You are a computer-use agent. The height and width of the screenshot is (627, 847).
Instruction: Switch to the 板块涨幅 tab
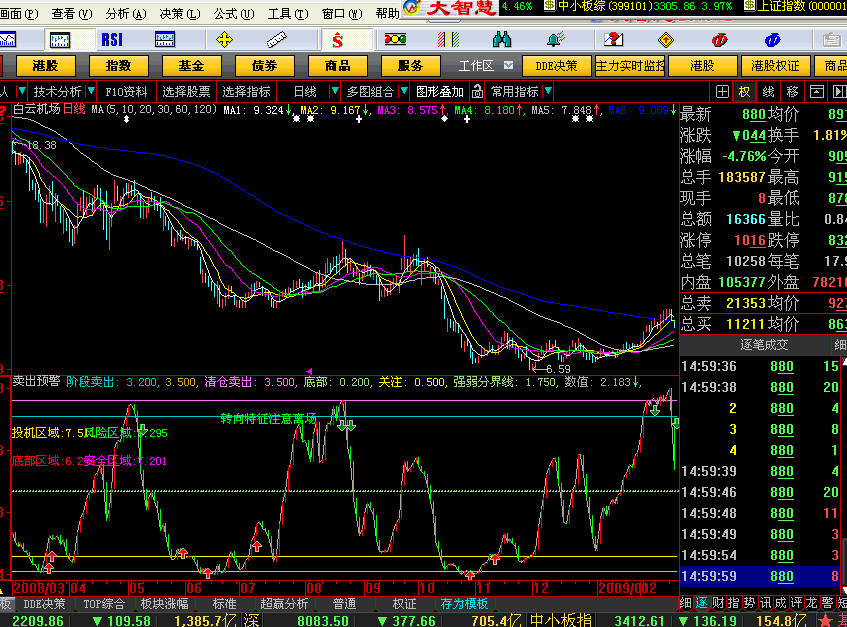click(164, 604)
